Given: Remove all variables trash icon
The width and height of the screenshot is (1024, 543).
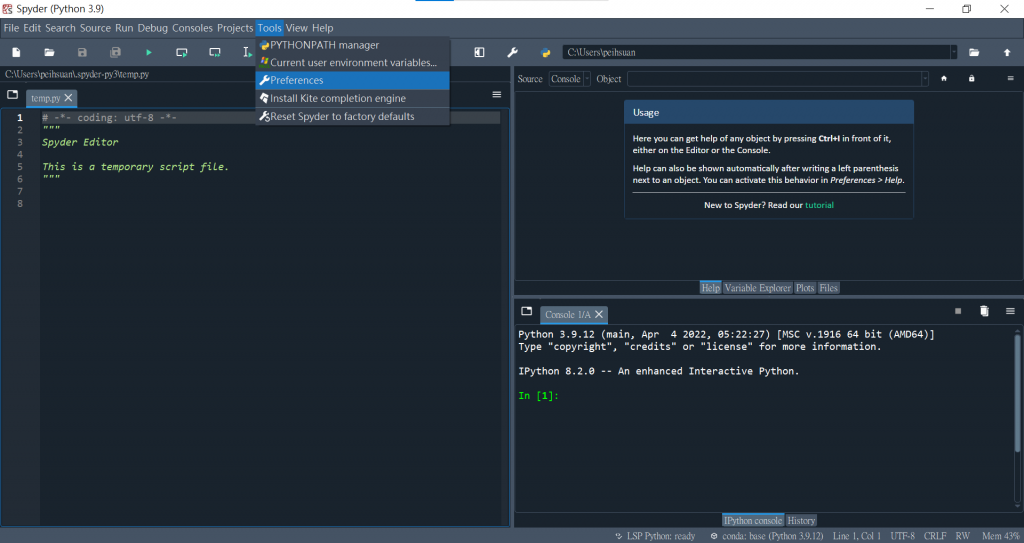Looking at the screenshot, I should point(984,311).
